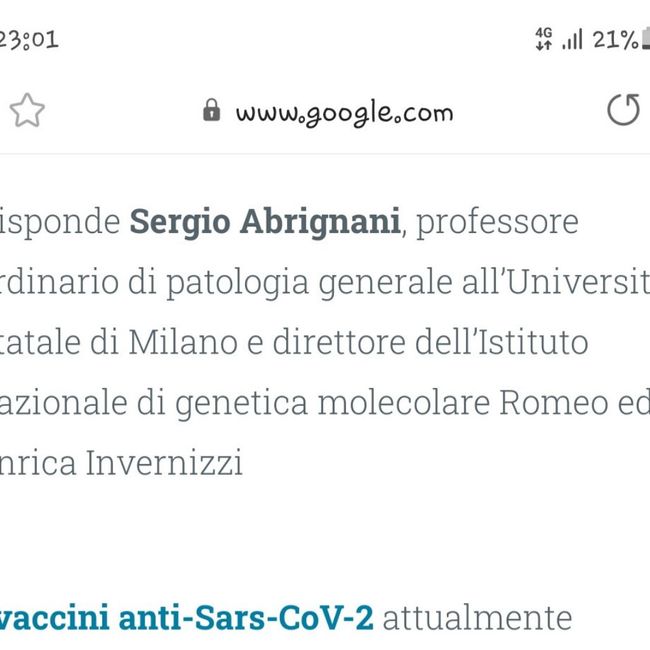Tap the word "professore"
This screenshot has width=650, height=650.
tap(496, 222)
